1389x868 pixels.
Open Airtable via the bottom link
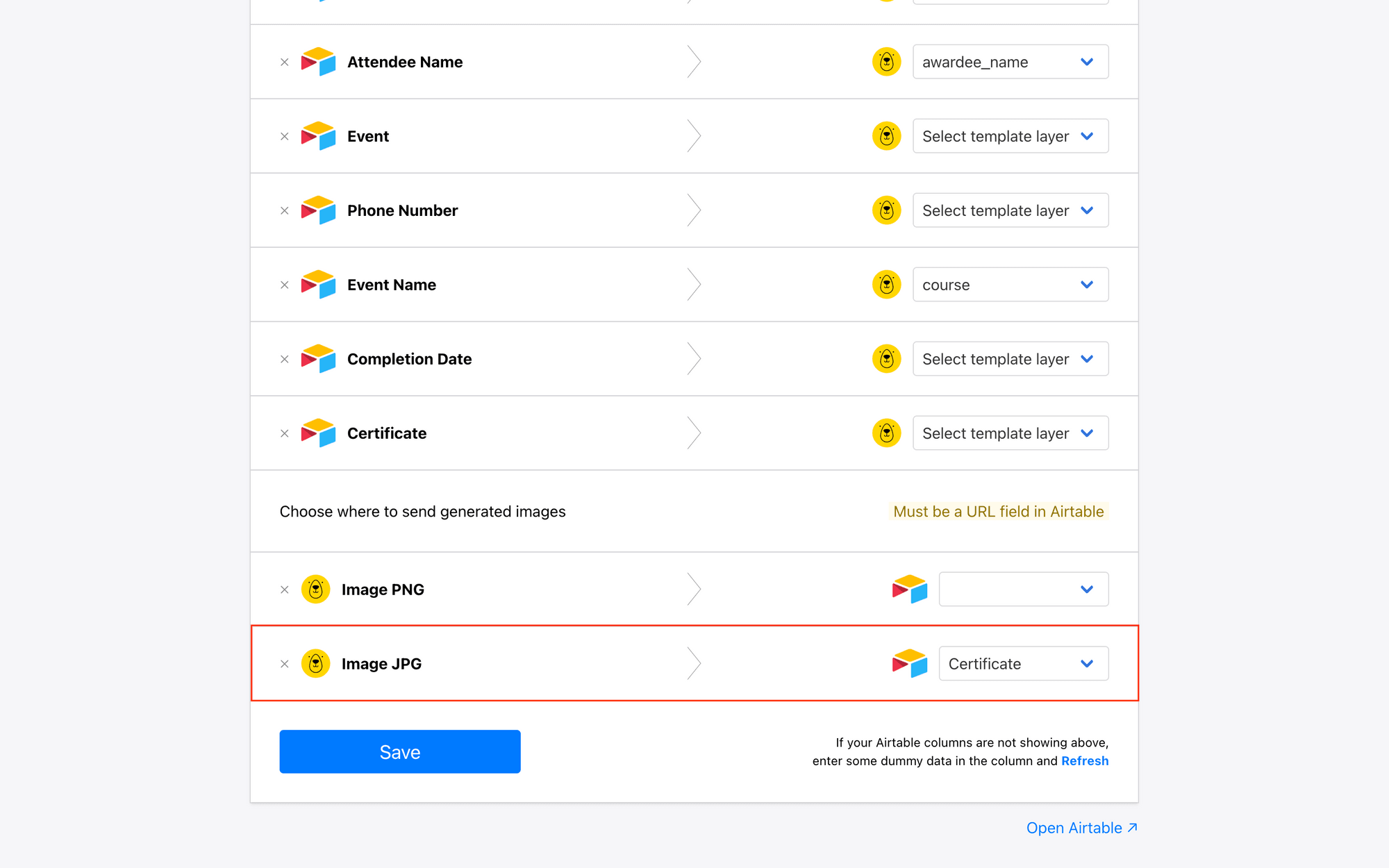tap(1081, 828)
